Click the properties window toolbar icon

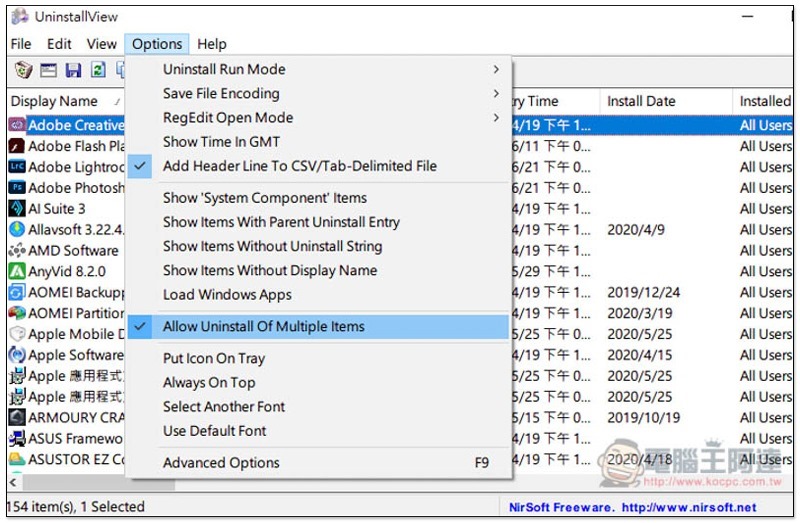point(48,70)
